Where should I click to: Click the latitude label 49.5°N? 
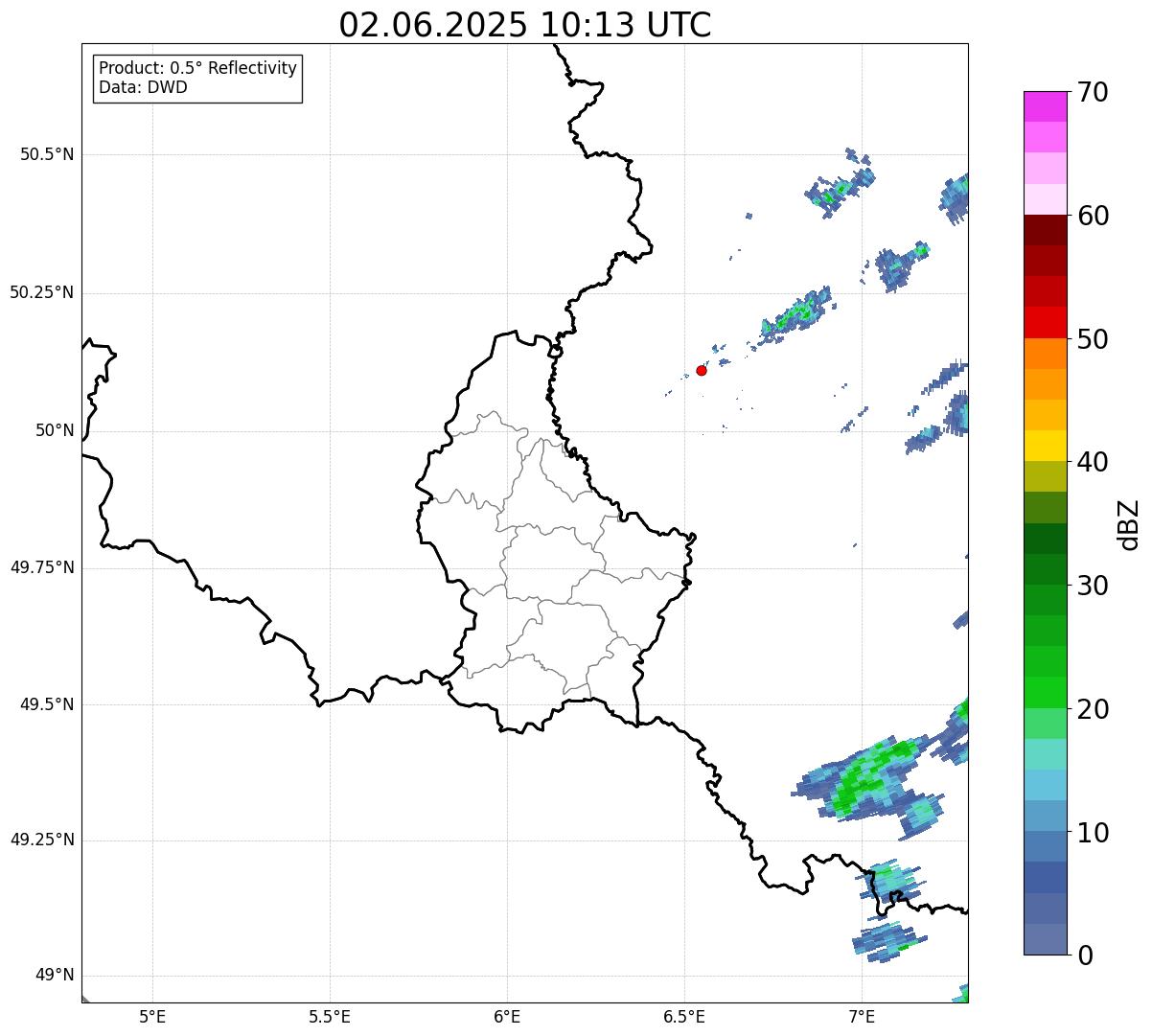tap(47, 704)
